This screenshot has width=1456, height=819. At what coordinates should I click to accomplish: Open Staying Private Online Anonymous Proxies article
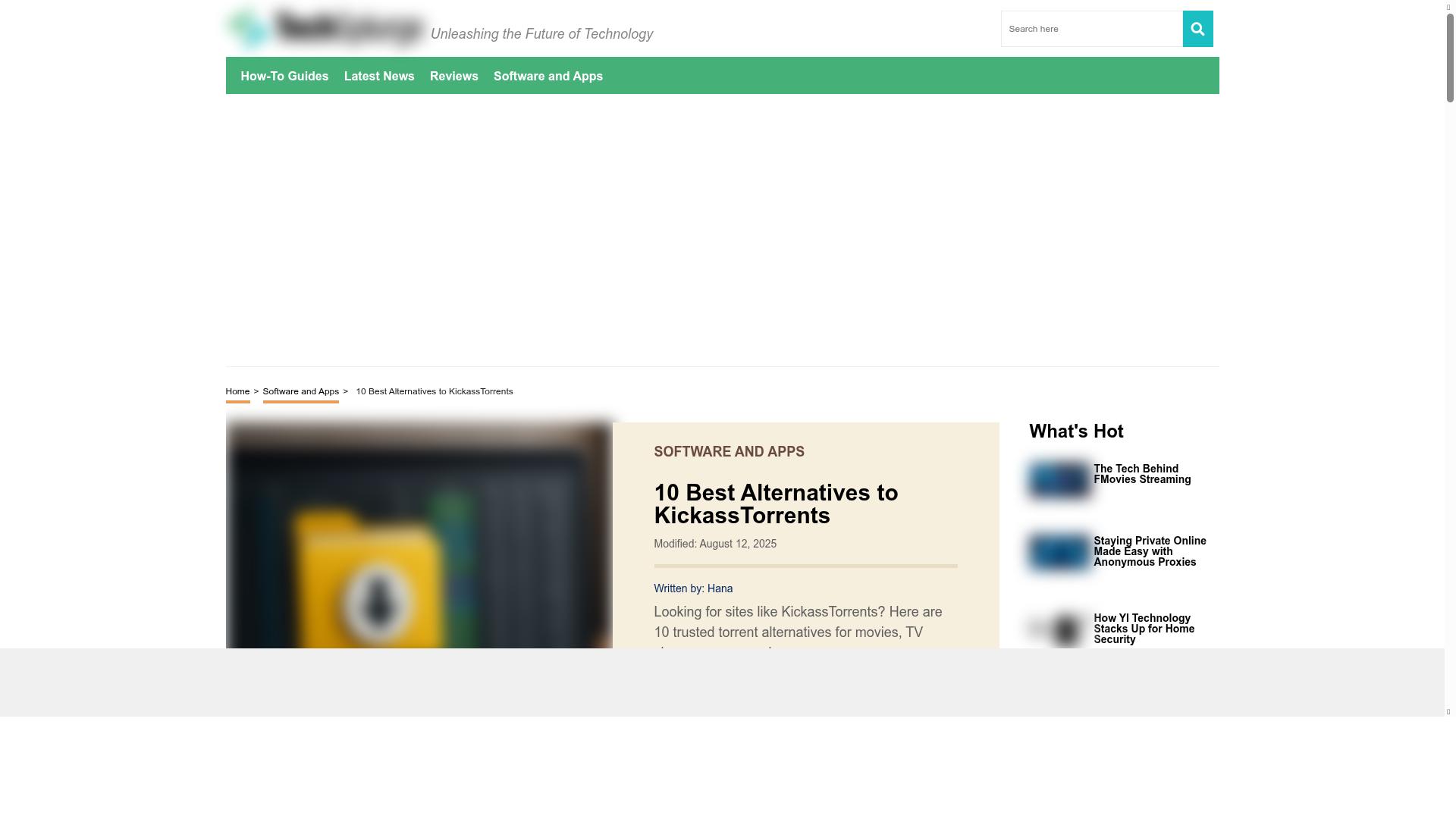(x=1149, y=551)
